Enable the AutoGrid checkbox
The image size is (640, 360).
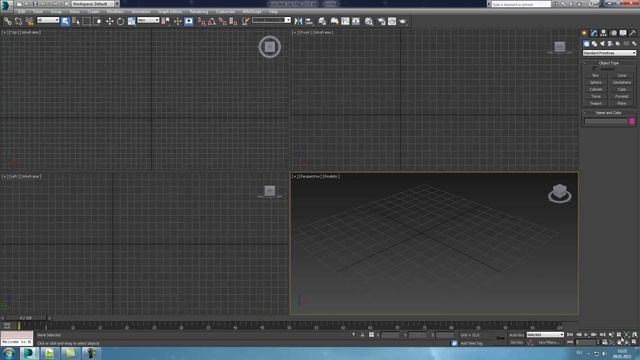[595, 69]
